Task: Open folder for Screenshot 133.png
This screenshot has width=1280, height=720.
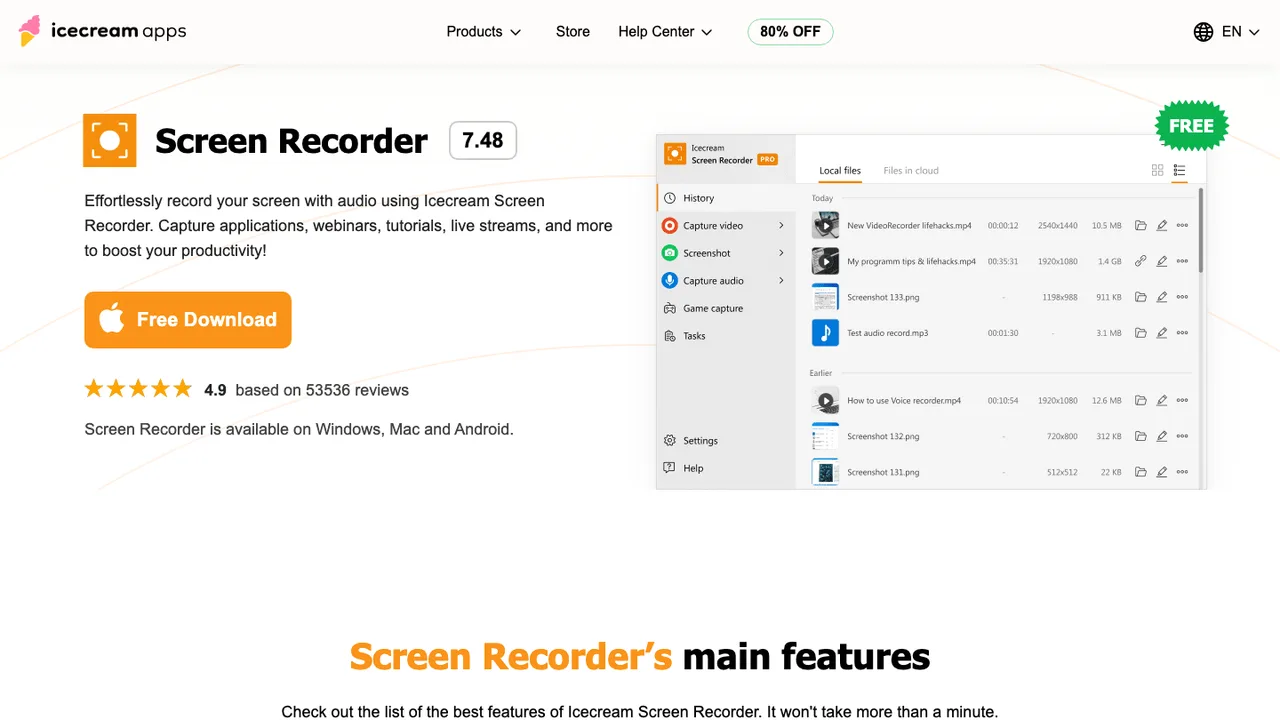Action: pyautogui.click(x=1140, y=297)
